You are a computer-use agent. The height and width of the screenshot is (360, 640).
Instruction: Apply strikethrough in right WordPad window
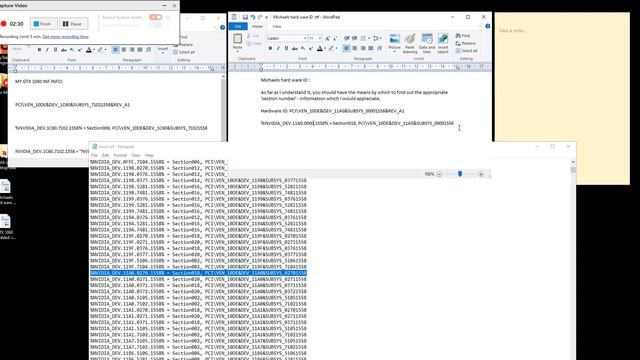(x=295, y=49)
